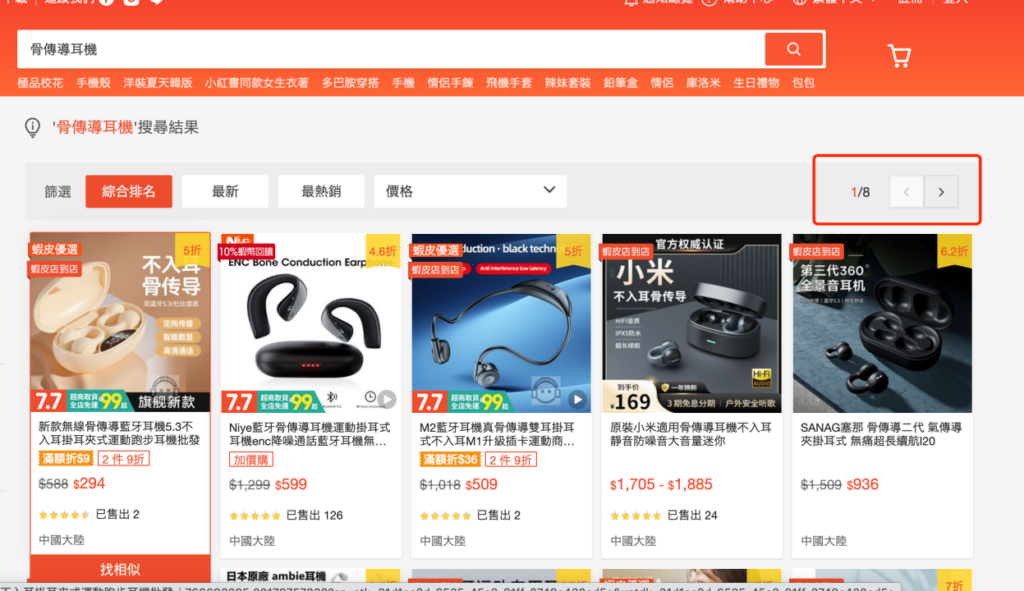
Task: Click the 辣妹套裝 keyword link
Action: 568,83
